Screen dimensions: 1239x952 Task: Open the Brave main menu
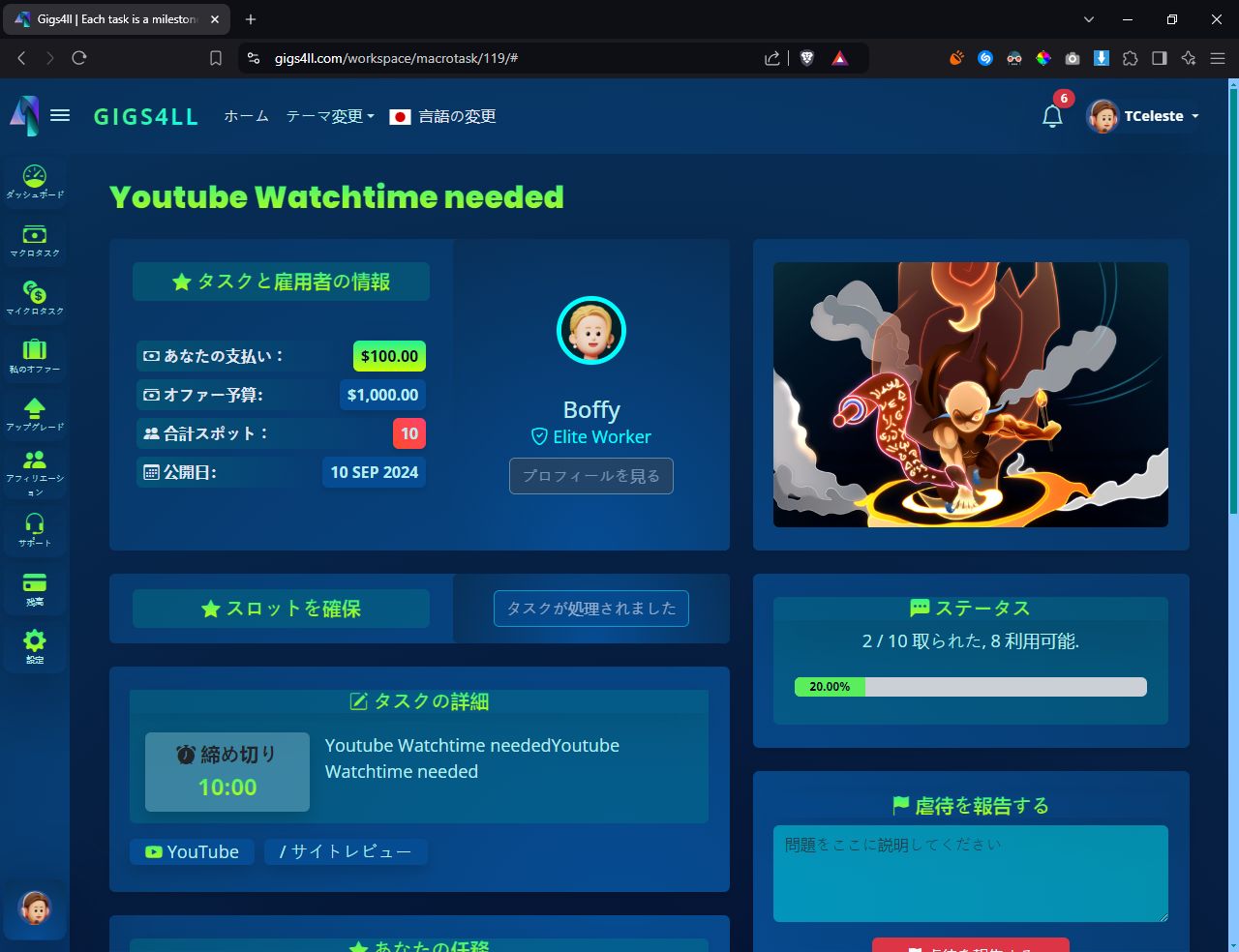click(x=1218, y=58)
